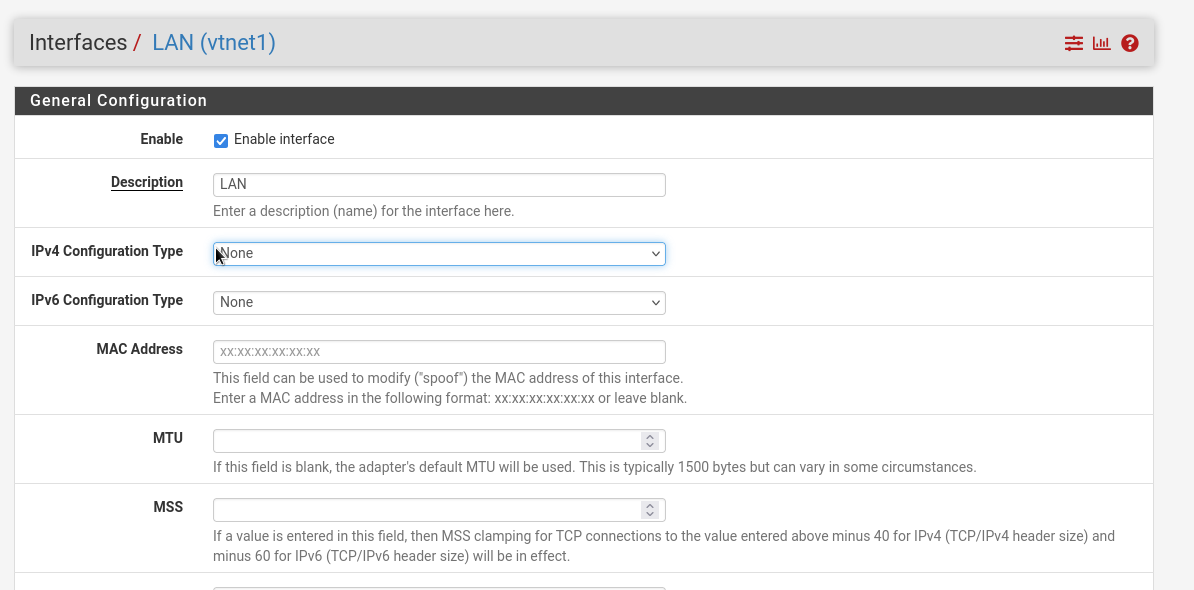Image resolution: width=1194 pixels, height=590 pixels.
Task: Click the underlined Description label
Action: (147, 182)
